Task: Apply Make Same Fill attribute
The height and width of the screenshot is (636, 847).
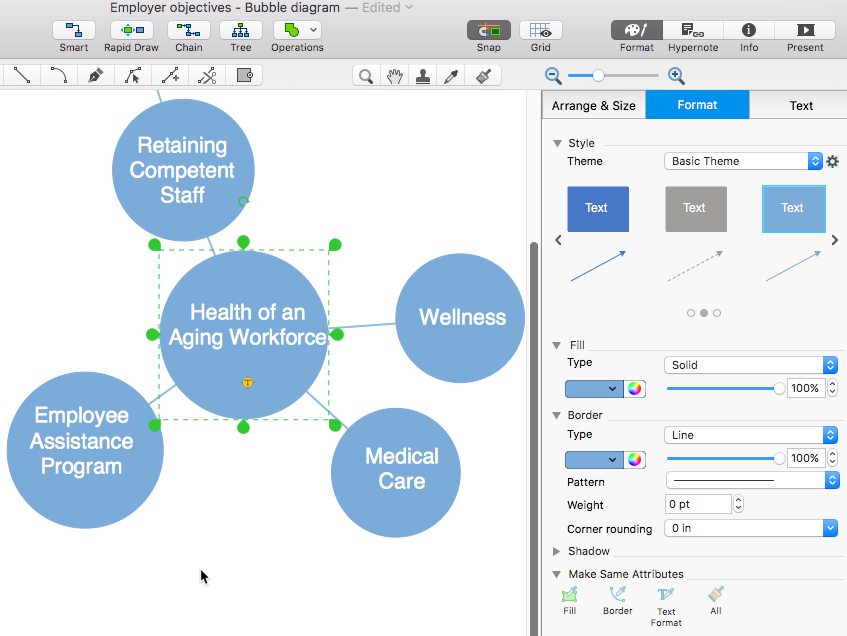Action: (x=569, y=601)
